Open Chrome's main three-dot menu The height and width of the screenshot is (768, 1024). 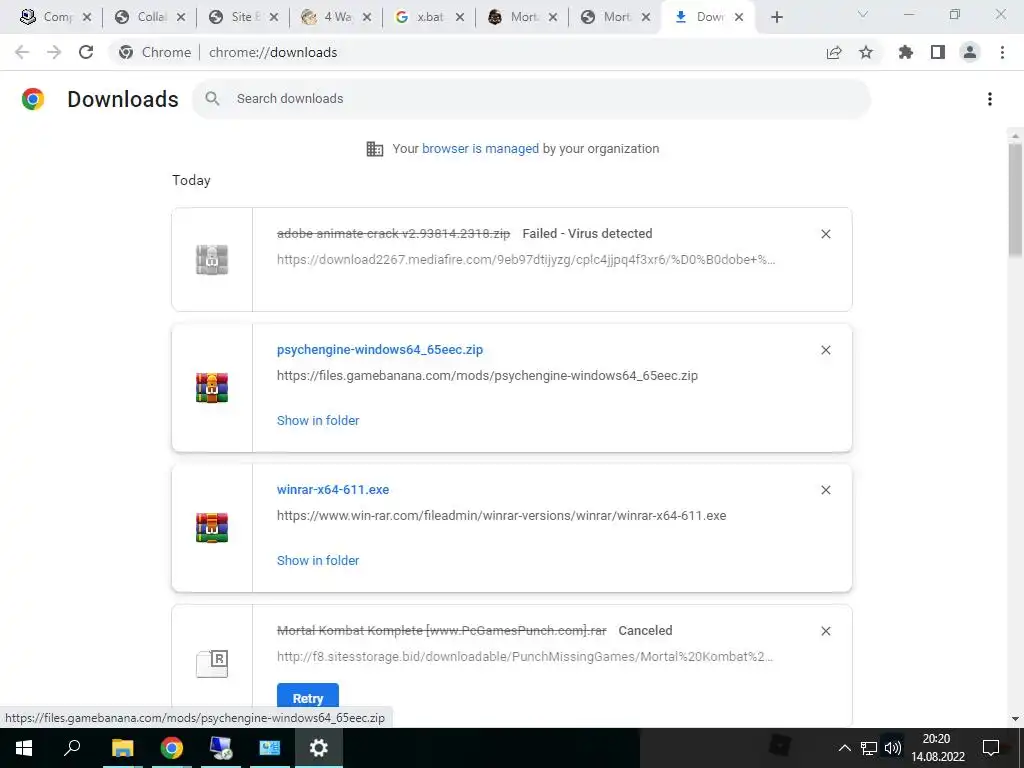point(1002,52)
